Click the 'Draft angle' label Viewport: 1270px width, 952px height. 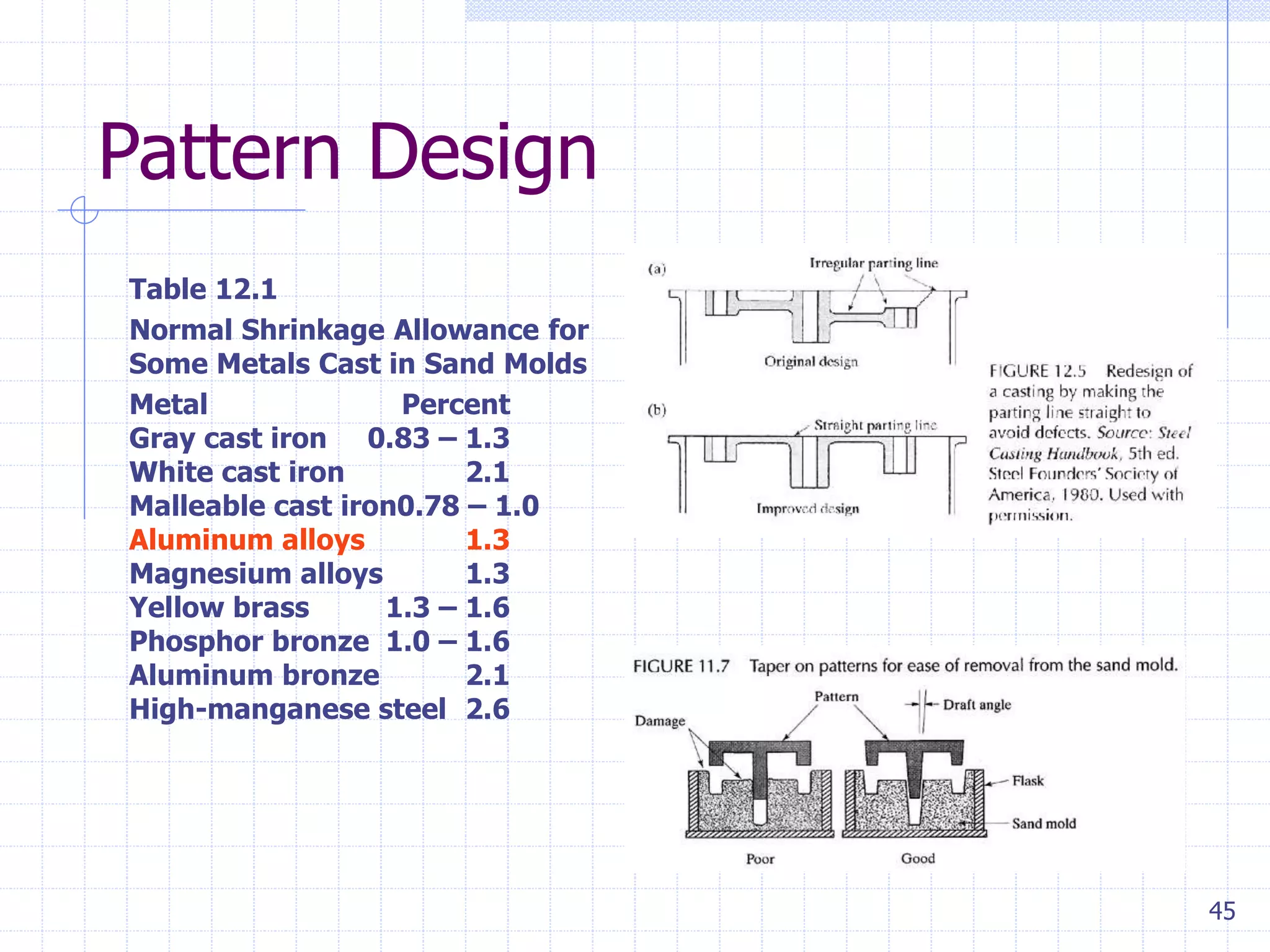(x=977, y=705)
